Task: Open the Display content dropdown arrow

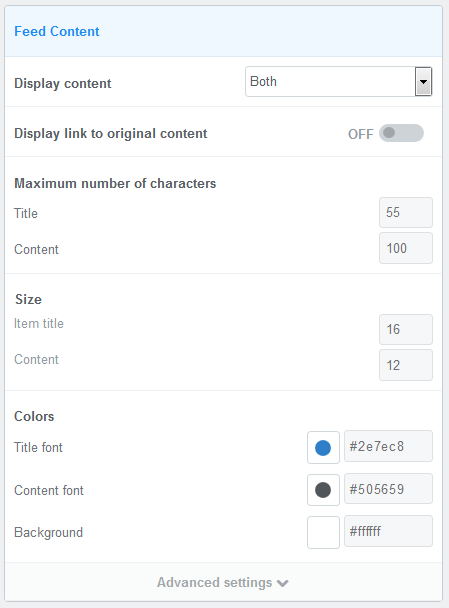Action: pyautogui.click(x=423, y=81)
